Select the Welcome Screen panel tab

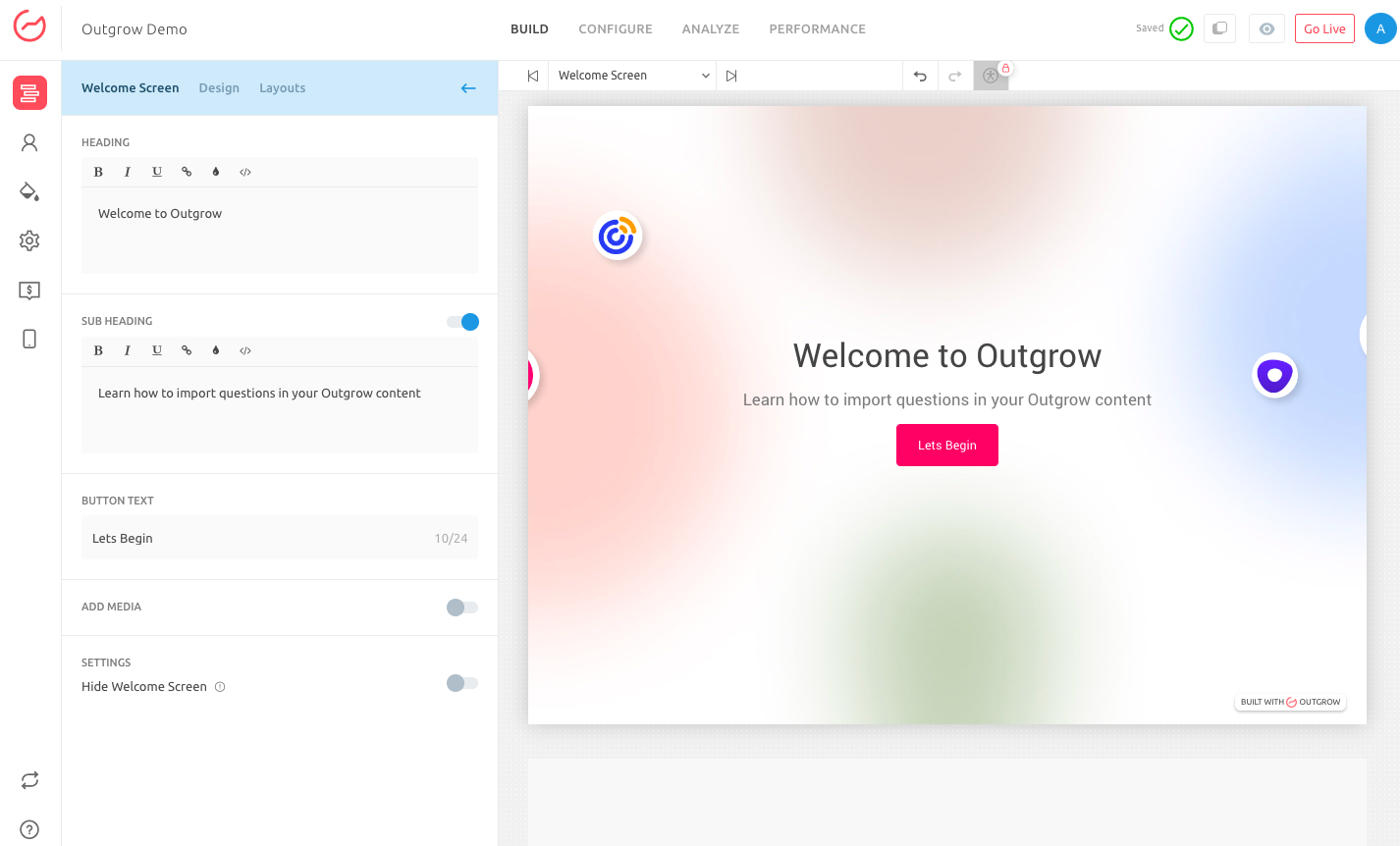[x=131, y=88]
